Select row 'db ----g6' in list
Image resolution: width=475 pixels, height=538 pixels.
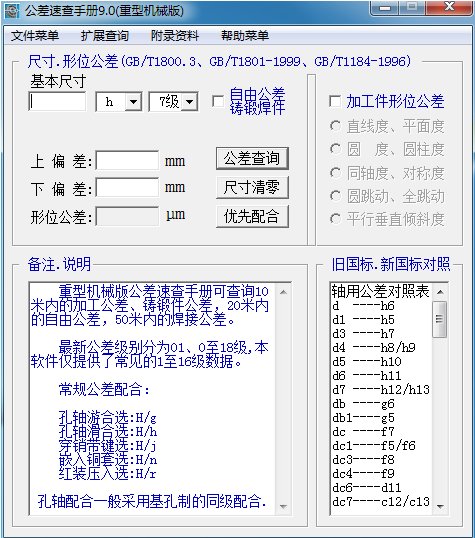(x=363, y=404)
